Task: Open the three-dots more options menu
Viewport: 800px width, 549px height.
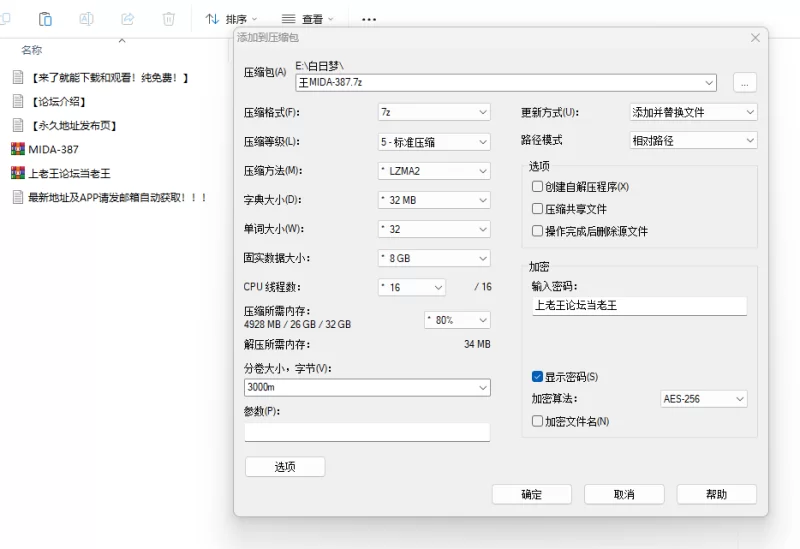Action: 369,19
